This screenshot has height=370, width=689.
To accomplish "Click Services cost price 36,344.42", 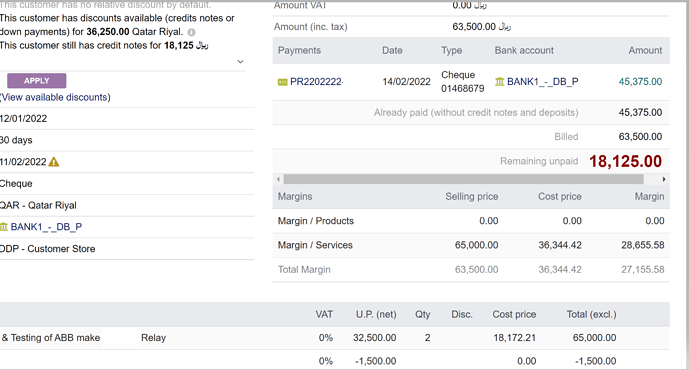I will click(x=560, y=245).
